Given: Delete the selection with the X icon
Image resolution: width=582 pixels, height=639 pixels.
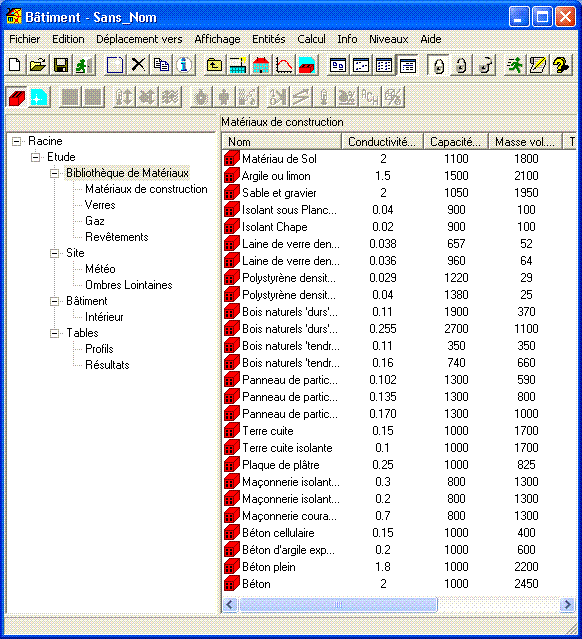Looking at the screenshot, I should 138,65.
